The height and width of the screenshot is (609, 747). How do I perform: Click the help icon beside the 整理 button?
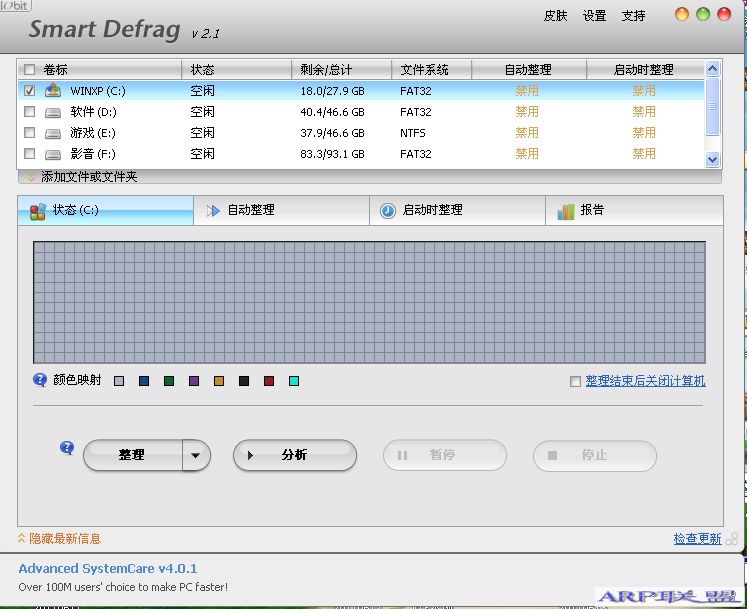click(67, 448)
